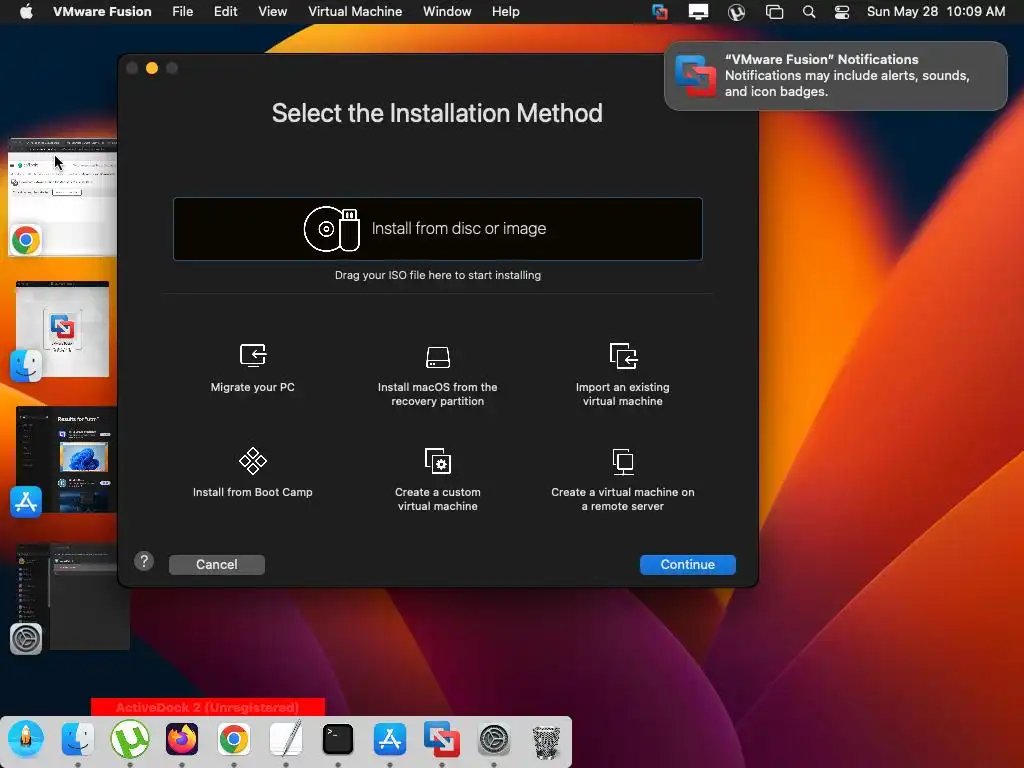Click the yellow minimize window button
Viewport: 1024px width, 768px height.
click(x=152, y=68)
